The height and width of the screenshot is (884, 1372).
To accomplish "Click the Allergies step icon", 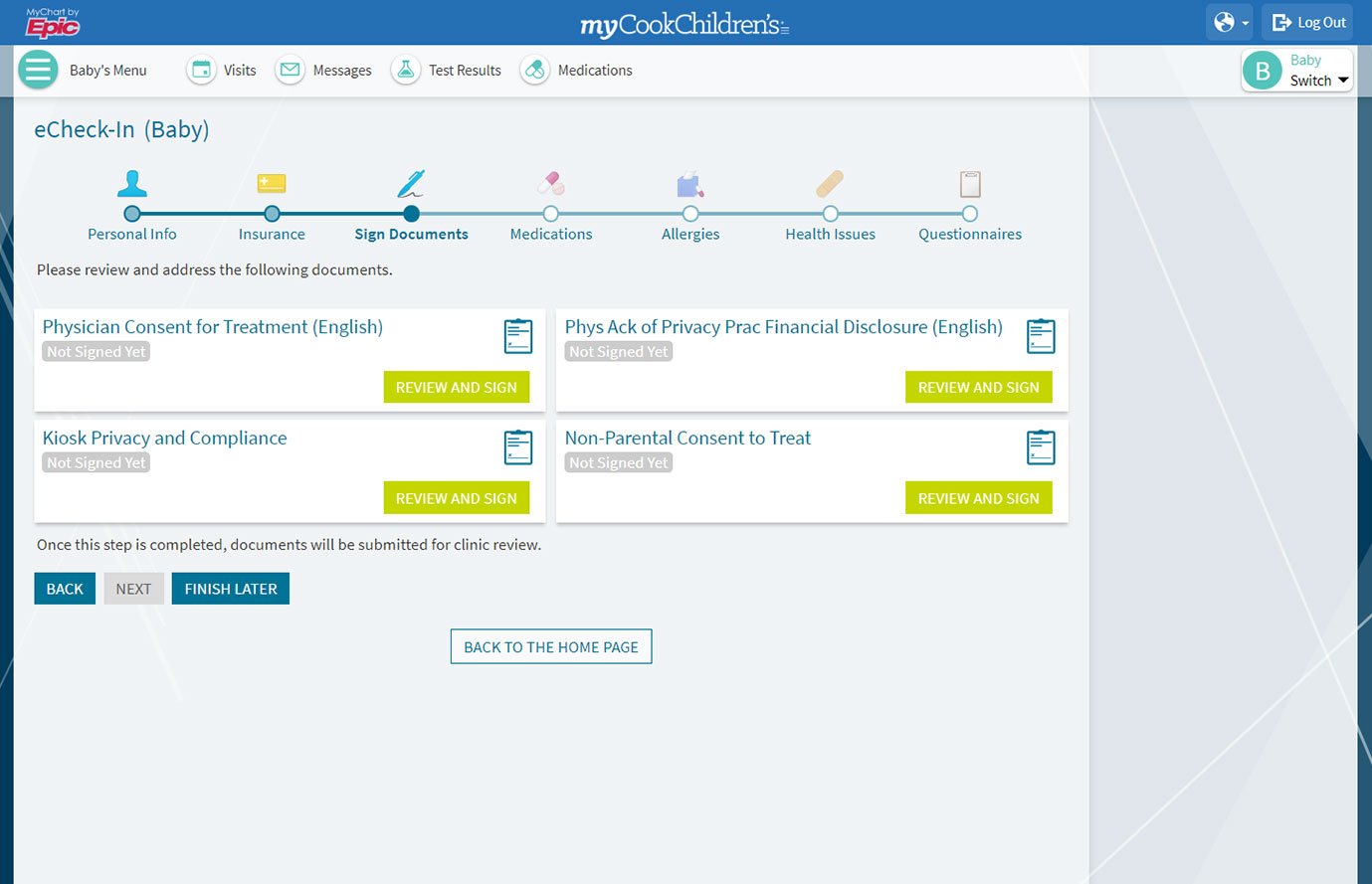I will pyautogui.click(x=690, y=185).
